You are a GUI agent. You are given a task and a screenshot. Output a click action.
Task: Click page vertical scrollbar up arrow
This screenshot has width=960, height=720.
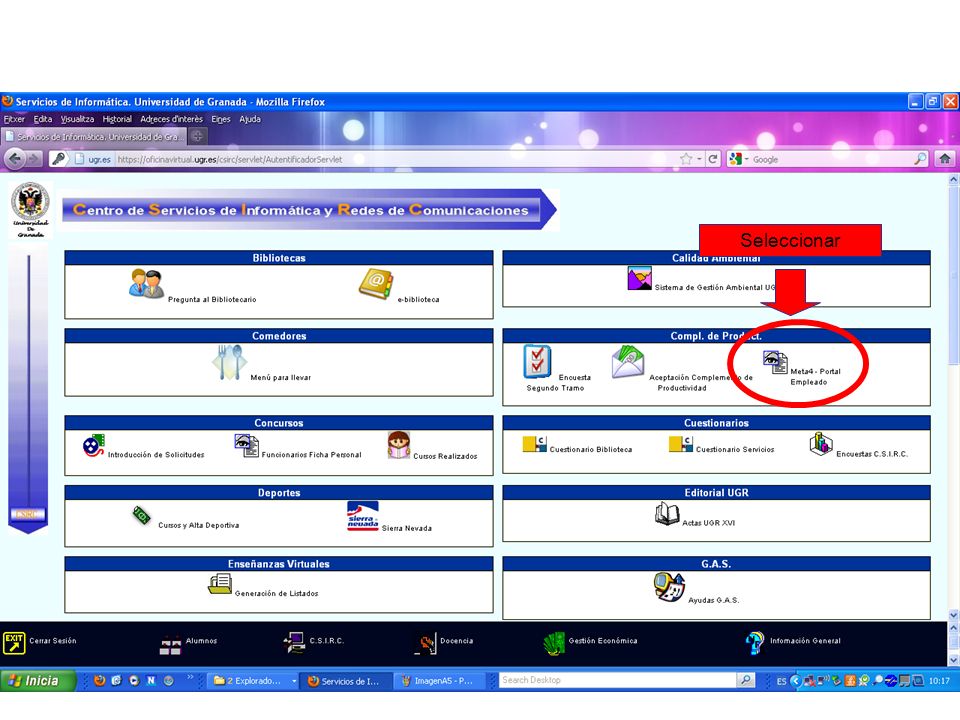tap(953, 180)
